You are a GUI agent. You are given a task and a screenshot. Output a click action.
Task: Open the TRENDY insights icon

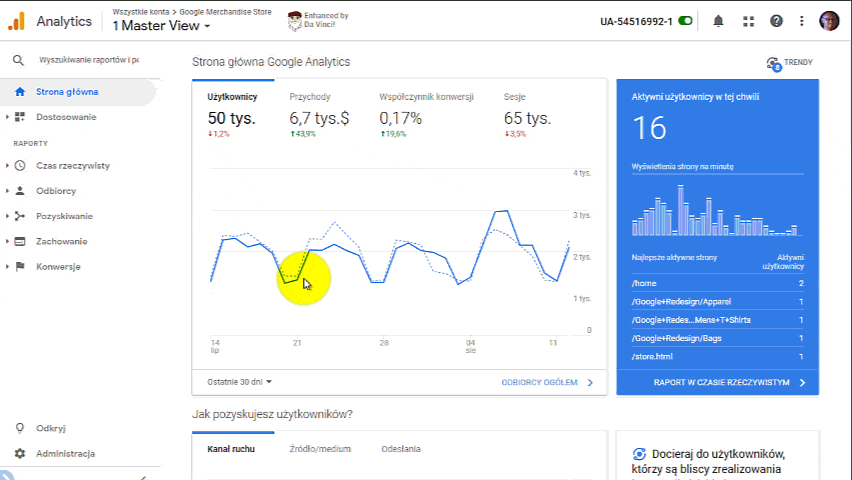[x=774, y=64]
